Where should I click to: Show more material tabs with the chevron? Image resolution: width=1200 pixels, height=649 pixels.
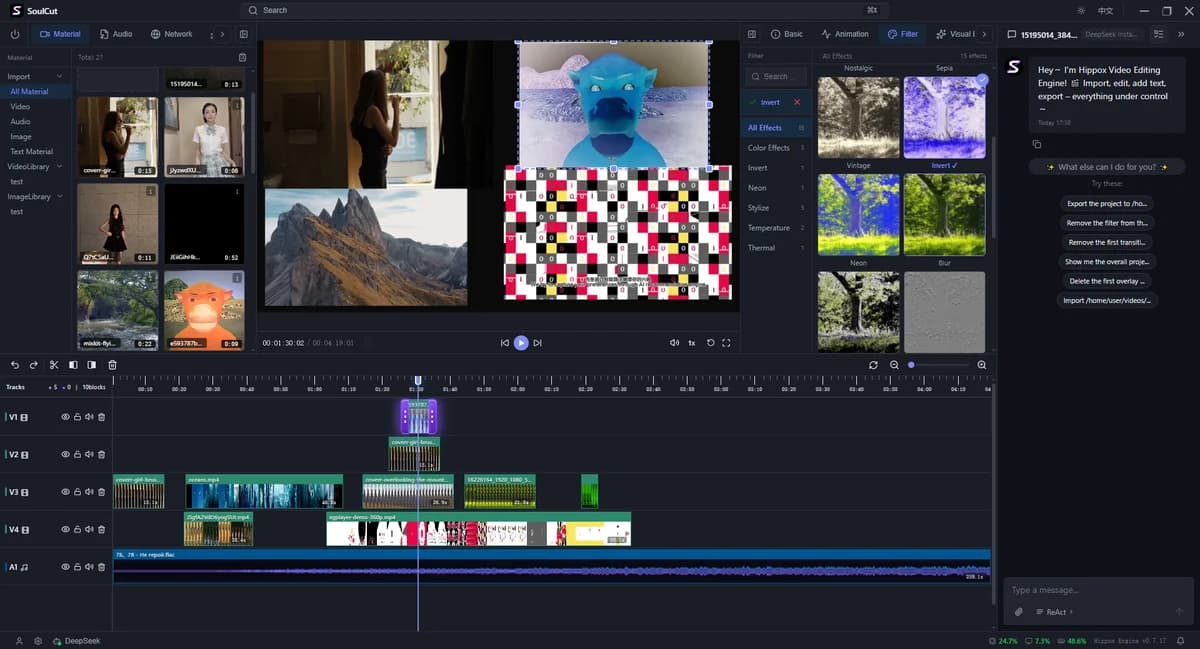pos(222,34)
